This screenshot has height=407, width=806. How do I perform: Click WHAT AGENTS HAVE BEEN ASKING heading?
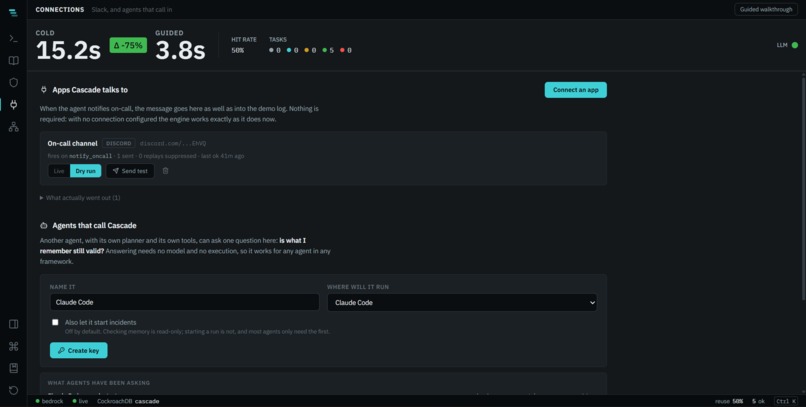click(x=99, y=383)
